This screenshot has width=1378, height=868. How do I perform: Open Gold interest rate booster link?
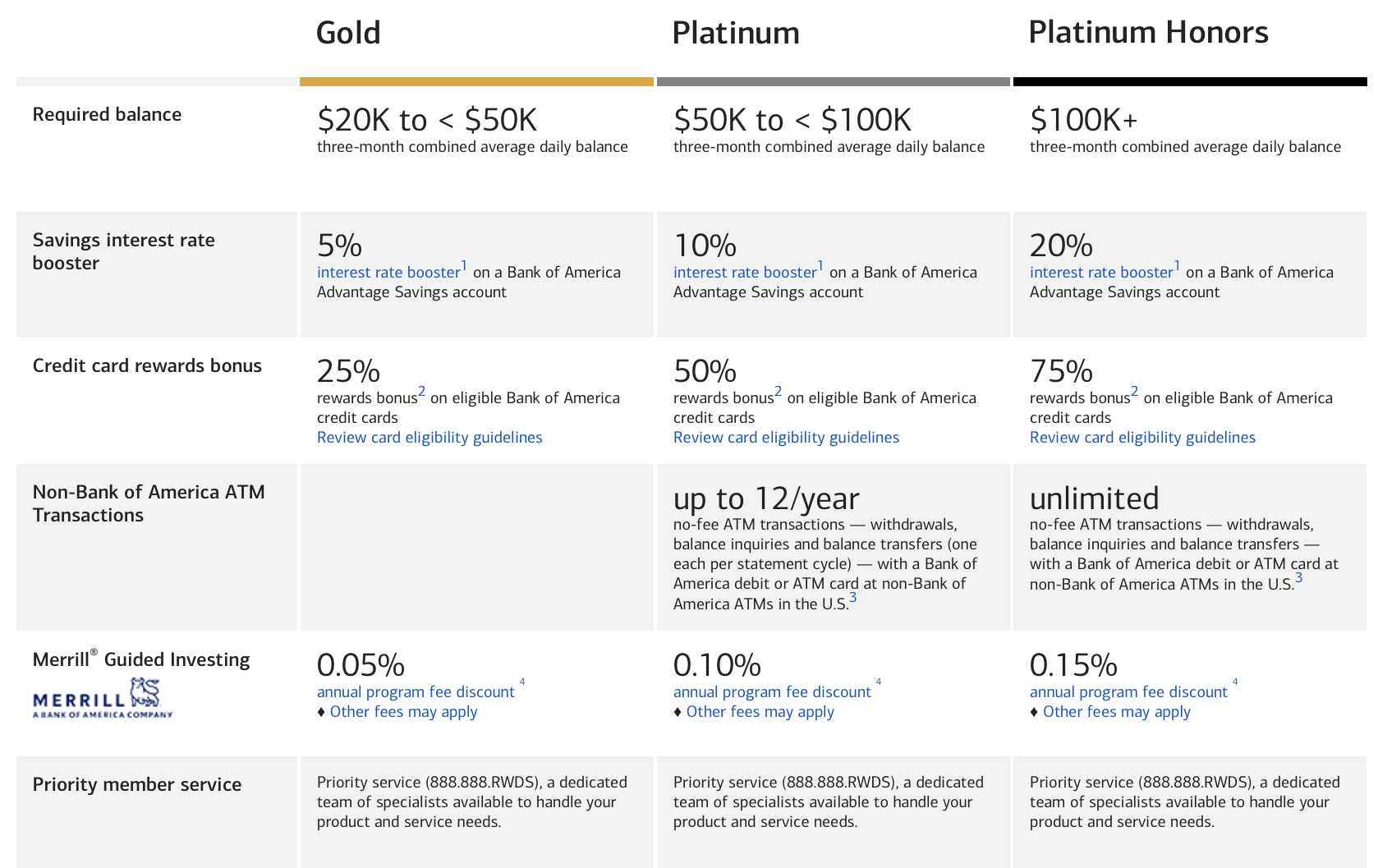pos(388,273)
